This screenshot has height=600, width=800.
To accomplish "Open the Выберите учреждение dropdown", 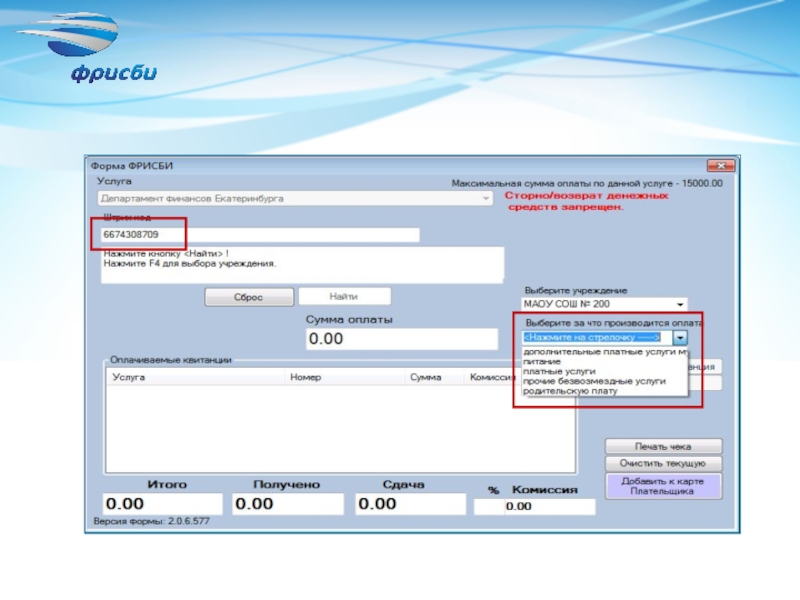I will [604, 304].
